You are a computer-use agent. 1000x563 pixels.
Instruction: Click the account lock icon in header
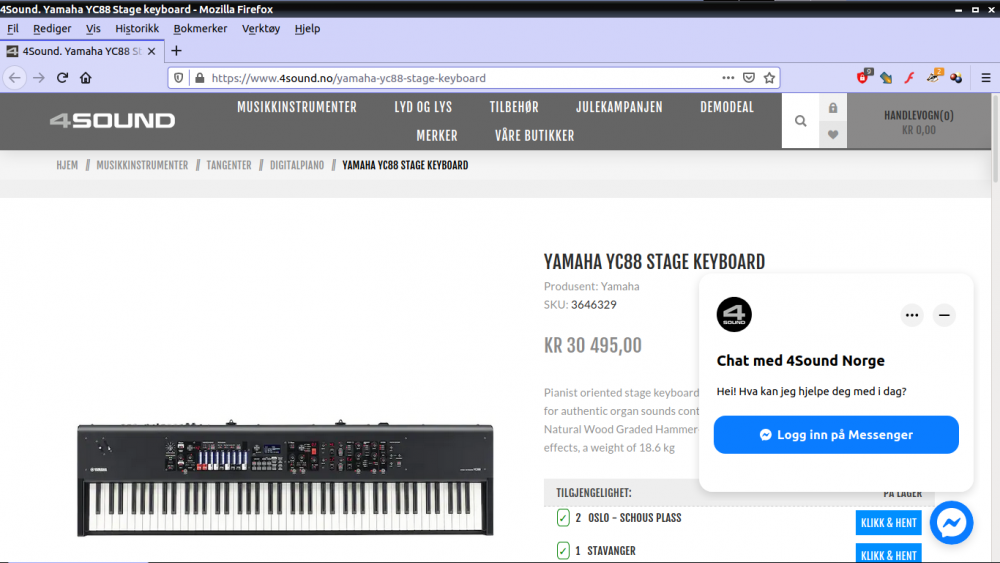(x=833, y=108)
